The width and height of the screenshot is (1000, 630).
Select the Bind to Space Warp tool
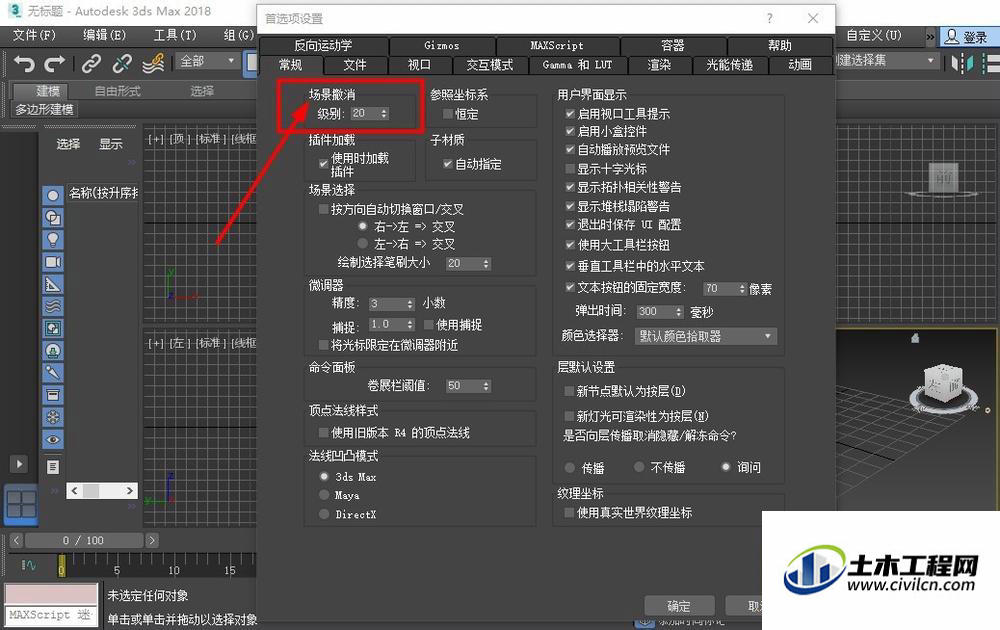coord(154,63)
